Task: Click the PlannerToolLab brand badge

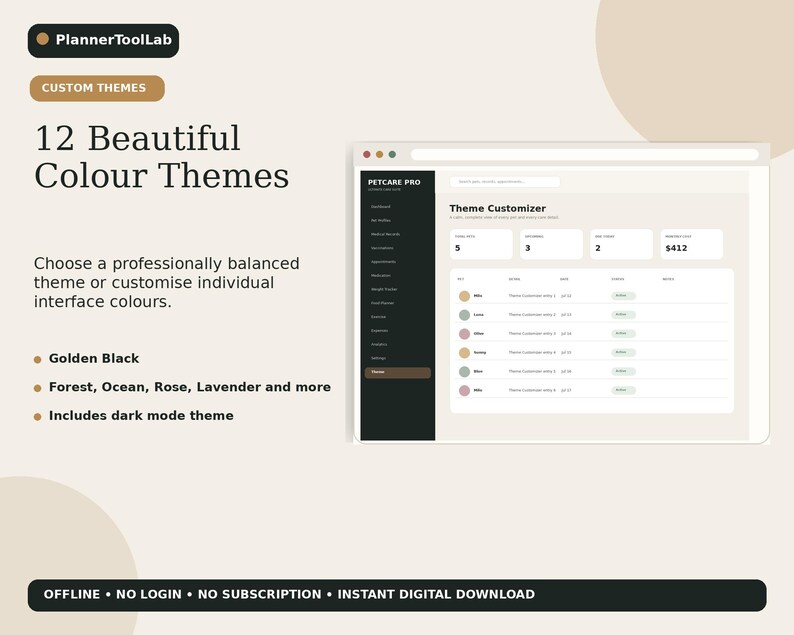Action: 103,41
